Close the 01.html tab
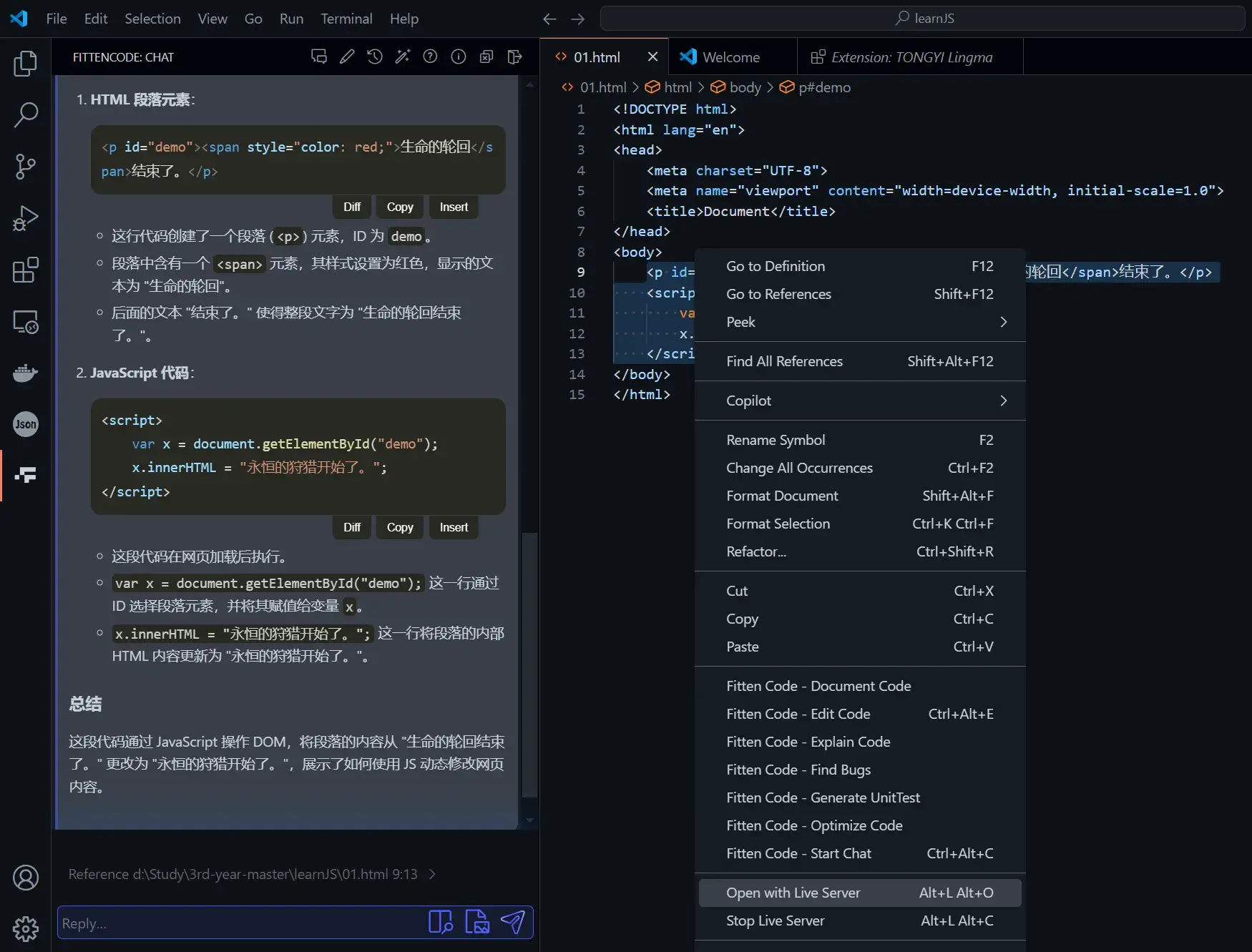This screenshot has width=1252, height=952. [652, 57]
